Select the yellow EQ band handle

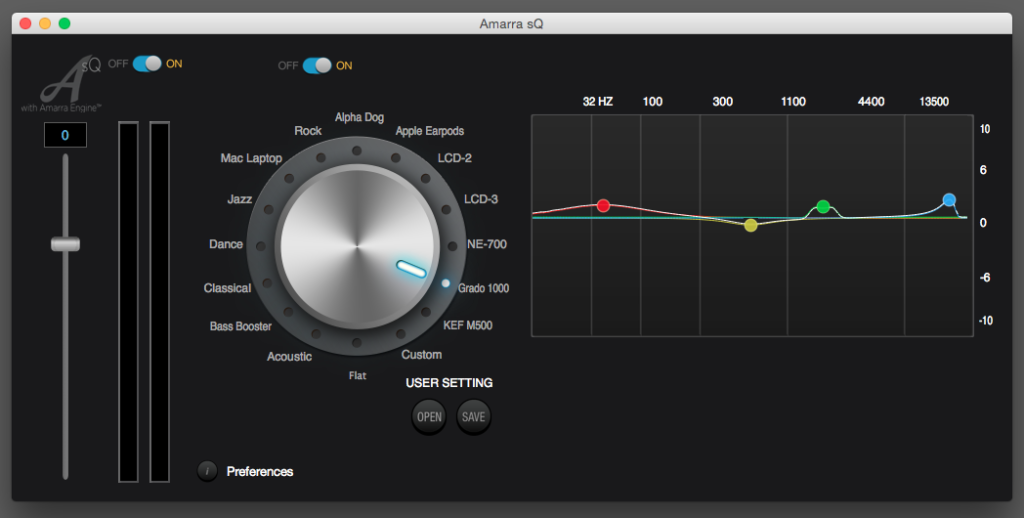[x=751, y=225]
